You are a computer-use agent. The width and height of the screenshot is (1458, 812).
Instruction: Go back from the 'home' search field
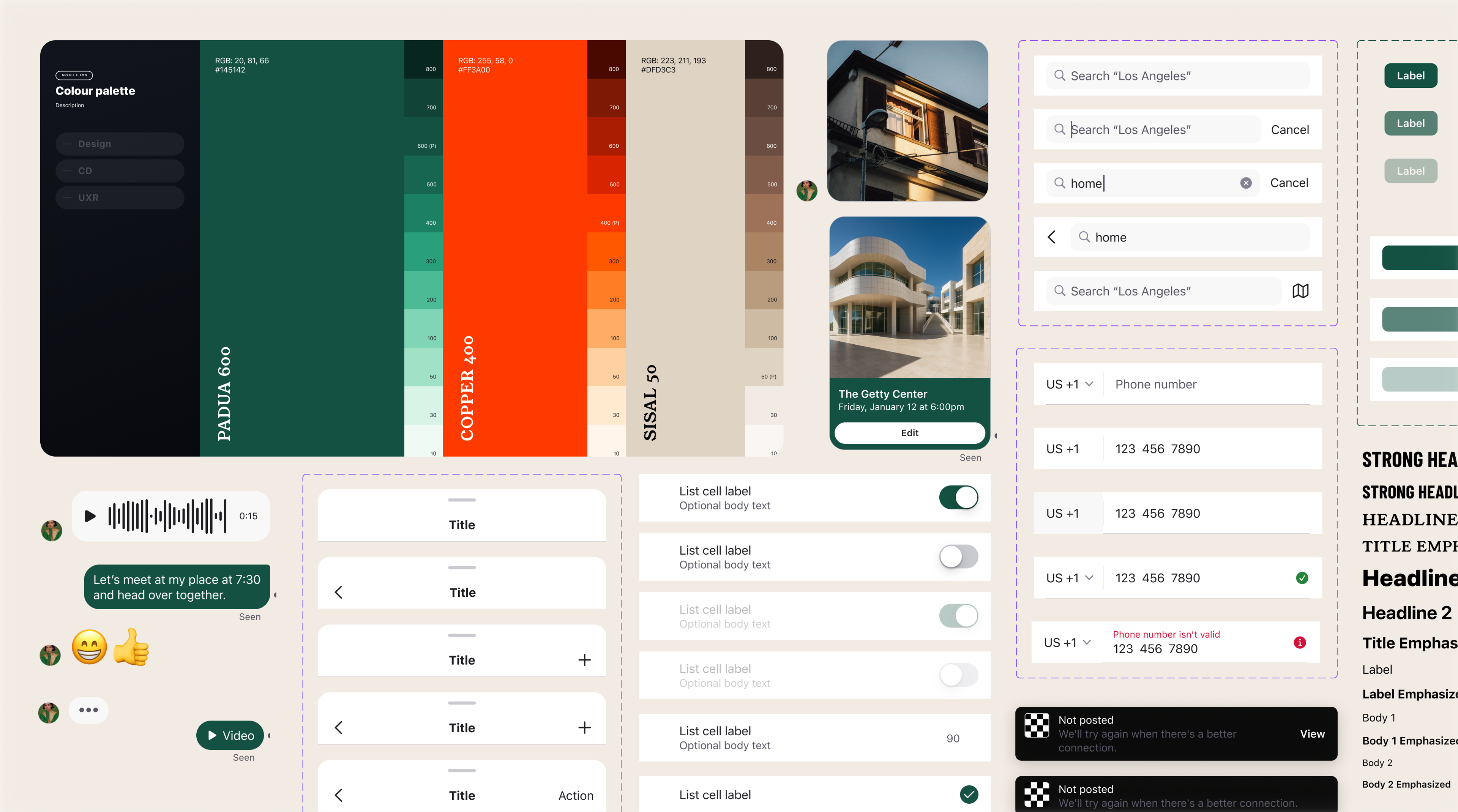point(1052,237)
